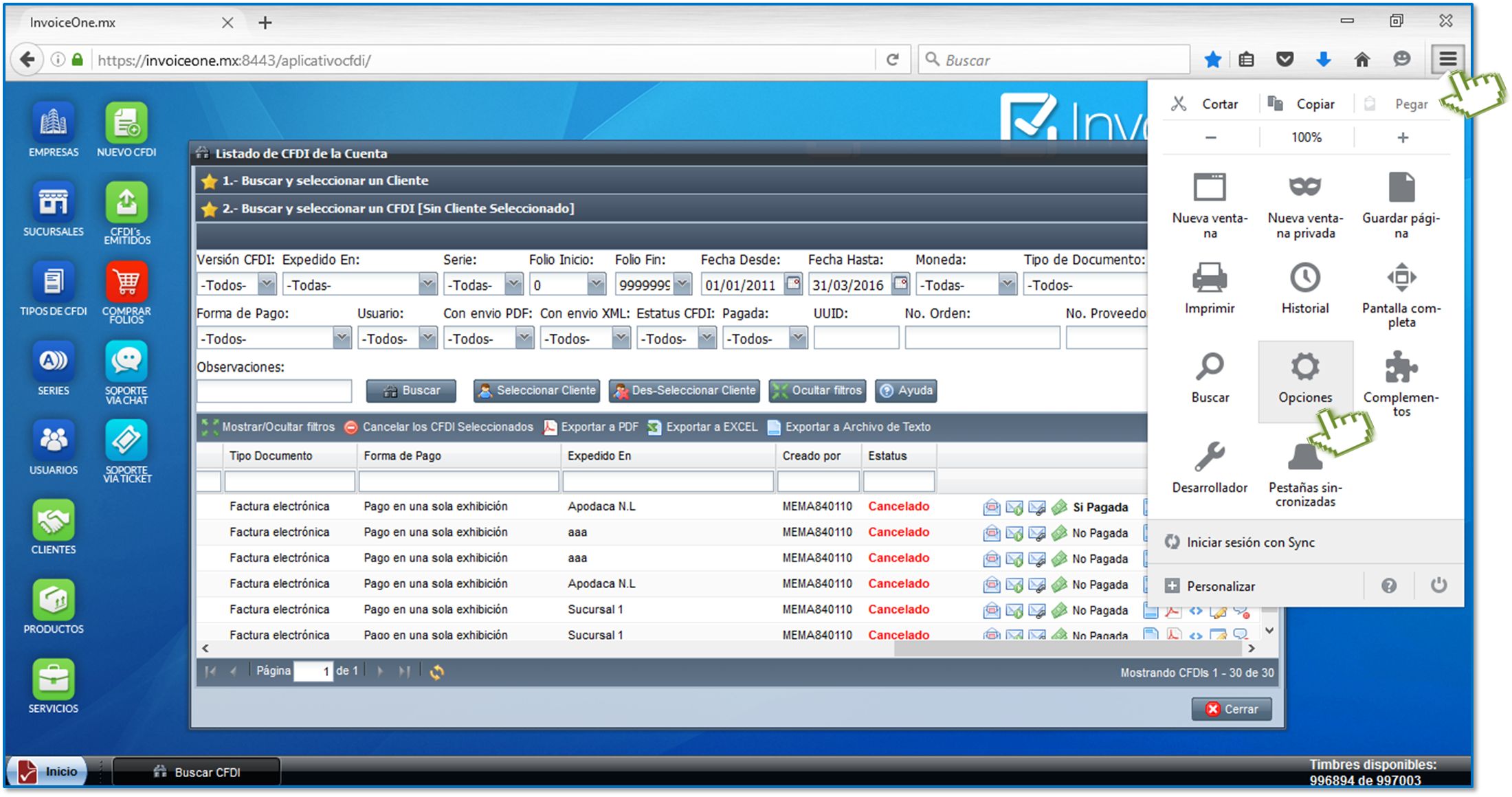This screenshot has width=1512, height=797.
Task: Click Des-Seleccionar Cliente button
Action: [x=685, y=390]
